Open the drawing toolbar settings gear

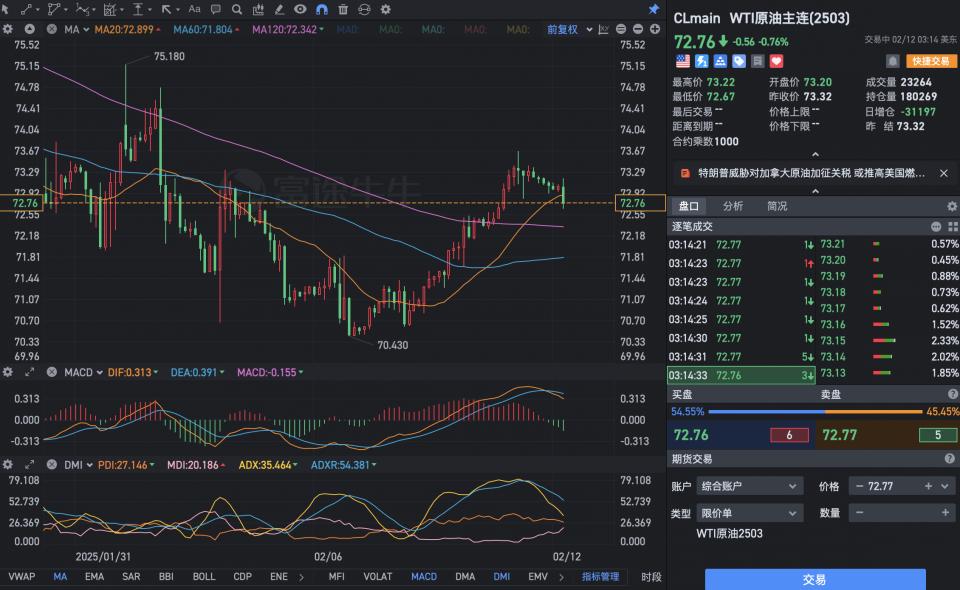click(x=385, y=9)
